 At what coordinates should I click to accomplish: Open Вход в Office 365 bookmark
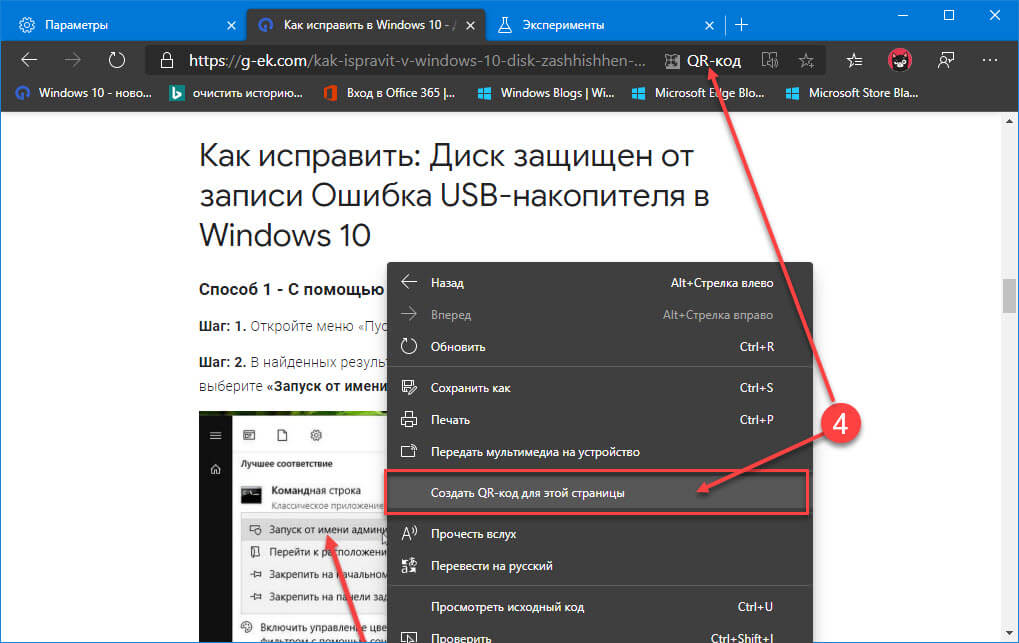389,93
